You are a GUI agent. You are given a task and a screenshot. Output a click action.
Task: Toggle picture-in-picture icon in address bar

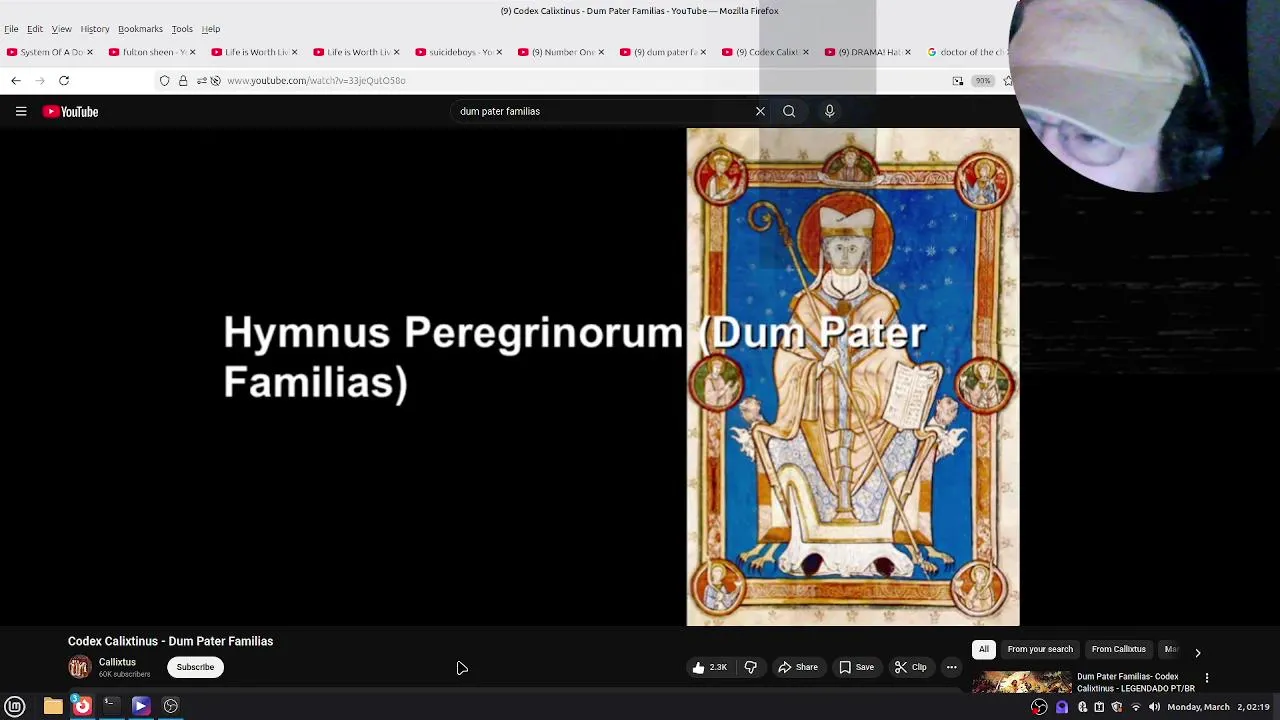[958, 80]
